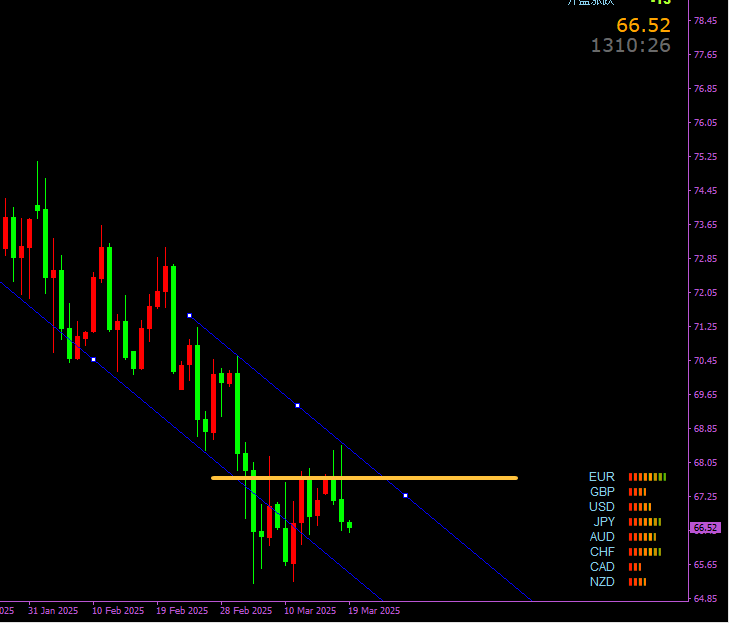Click the 64.85 price scale label
This screenshot has width=729, height=623.
(705, 599)
